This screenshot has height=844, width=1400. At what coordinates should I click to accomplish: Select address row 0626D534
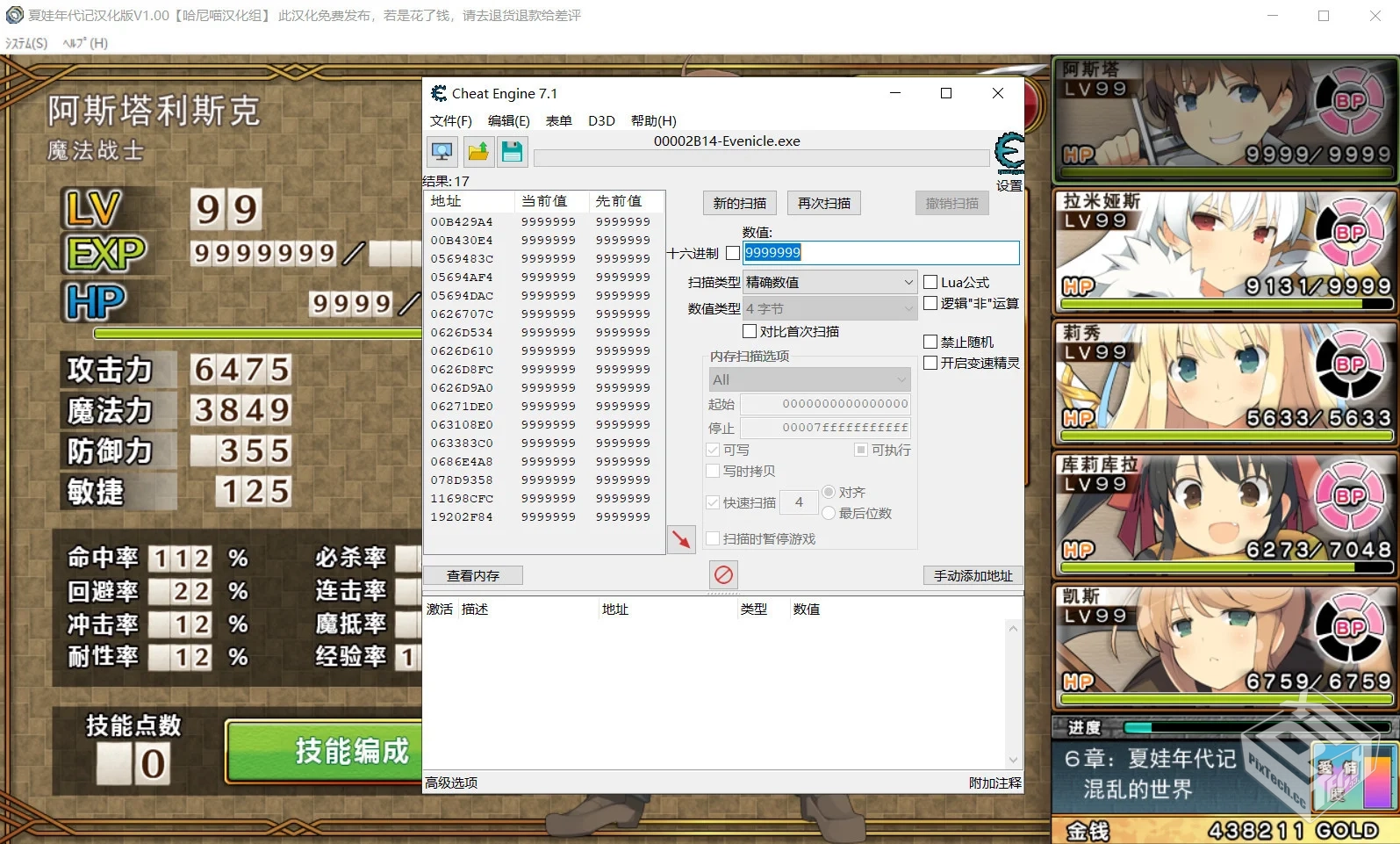pyautogui.click(x=543, y=332)
